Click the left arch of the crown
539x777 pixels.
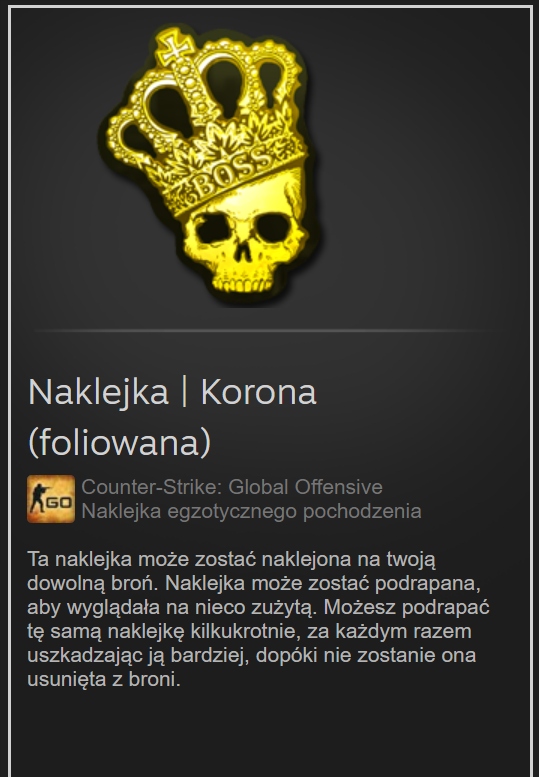[x=130, y=135]
